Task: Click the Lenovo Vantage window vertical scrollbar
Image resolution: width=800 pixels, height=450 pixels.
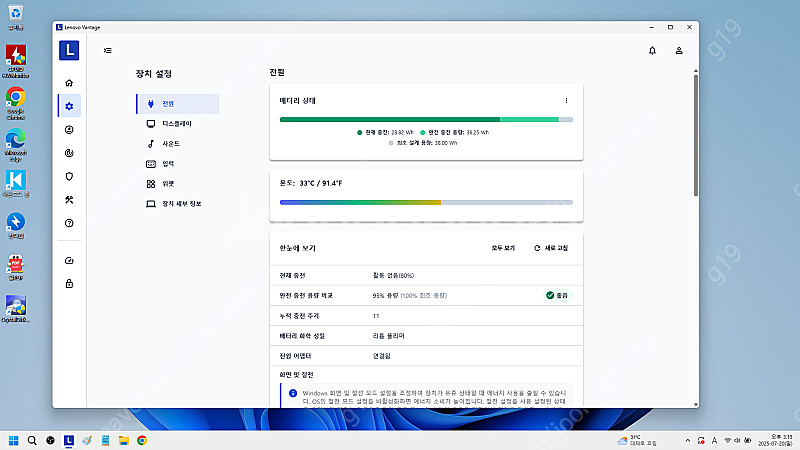Action: (x=695, y=135)
